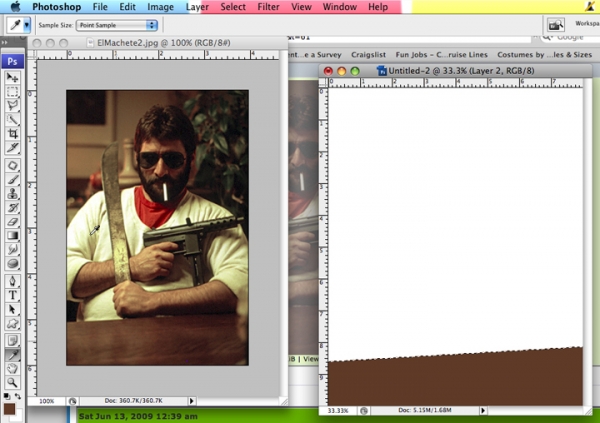The width and height of the screenshot is (600, 423).
Task: Select the Polygonal Lasso tool
Action: [x=12, y=105]
